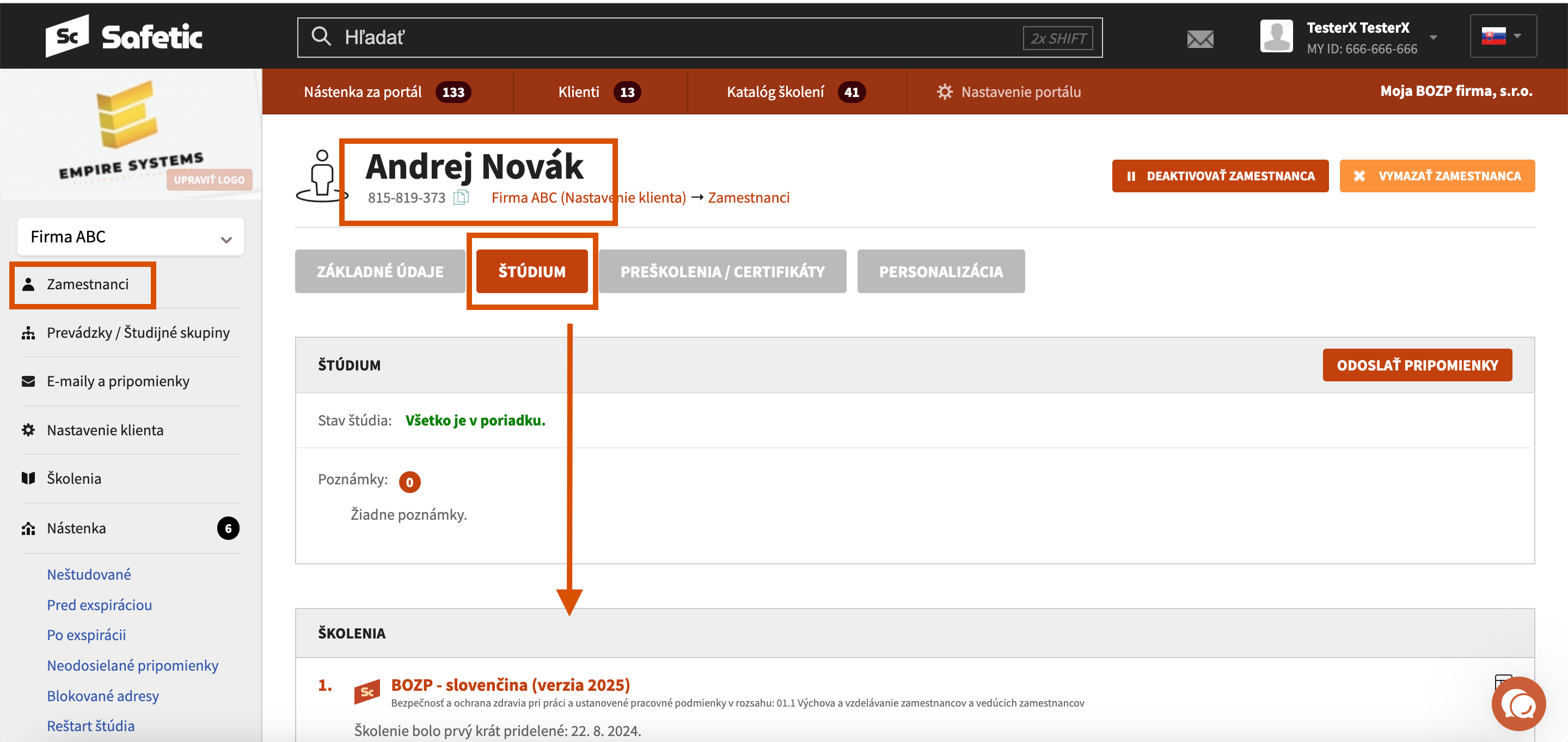Click the Andrej Novák name heading
Screen dimensions: 1568x742
474,166
